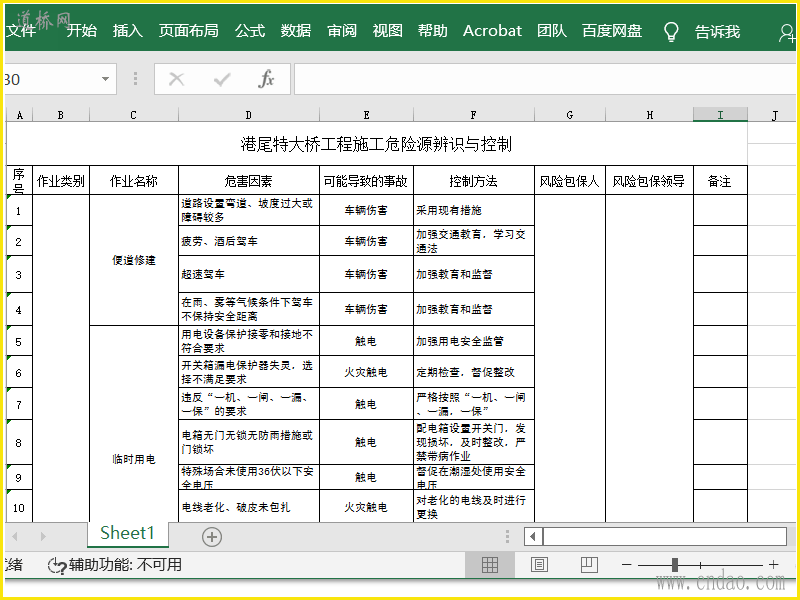Click the share user icon
This screenshot has width=800, height=600.
tap(787, 33)
